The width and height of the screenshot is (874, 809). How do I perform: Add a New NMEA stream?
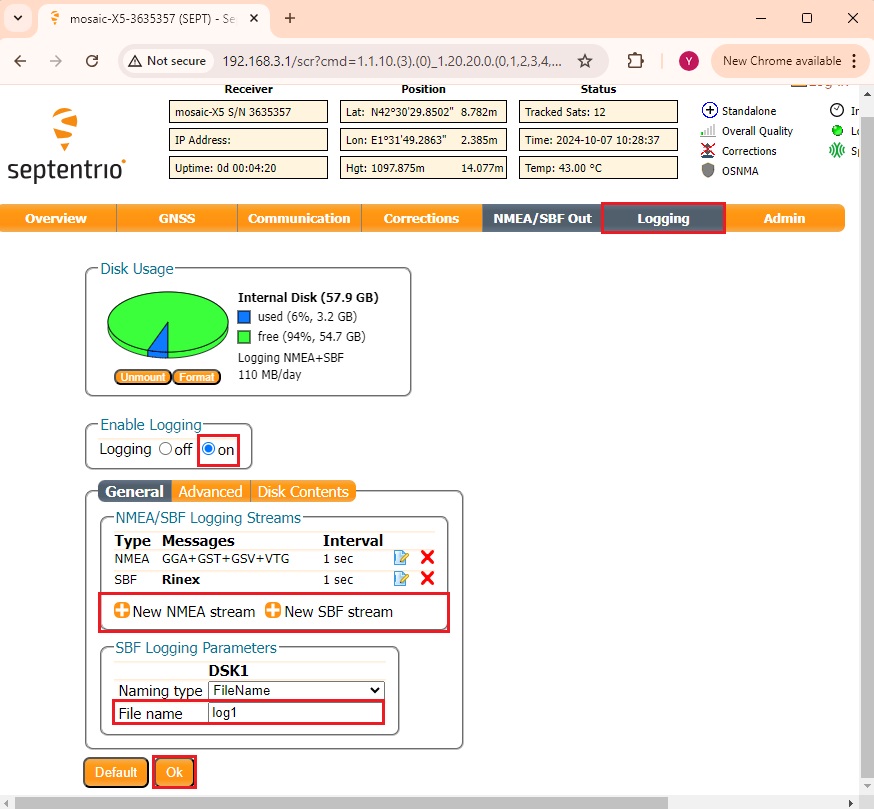[x=184, y=611]
